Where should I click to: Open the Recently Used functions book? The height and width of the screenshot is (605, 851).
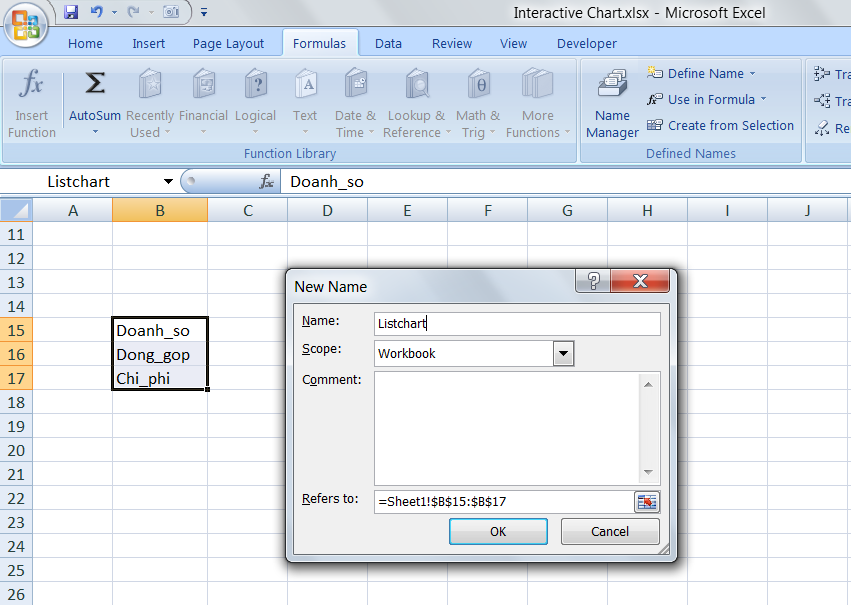pos(150,84)
